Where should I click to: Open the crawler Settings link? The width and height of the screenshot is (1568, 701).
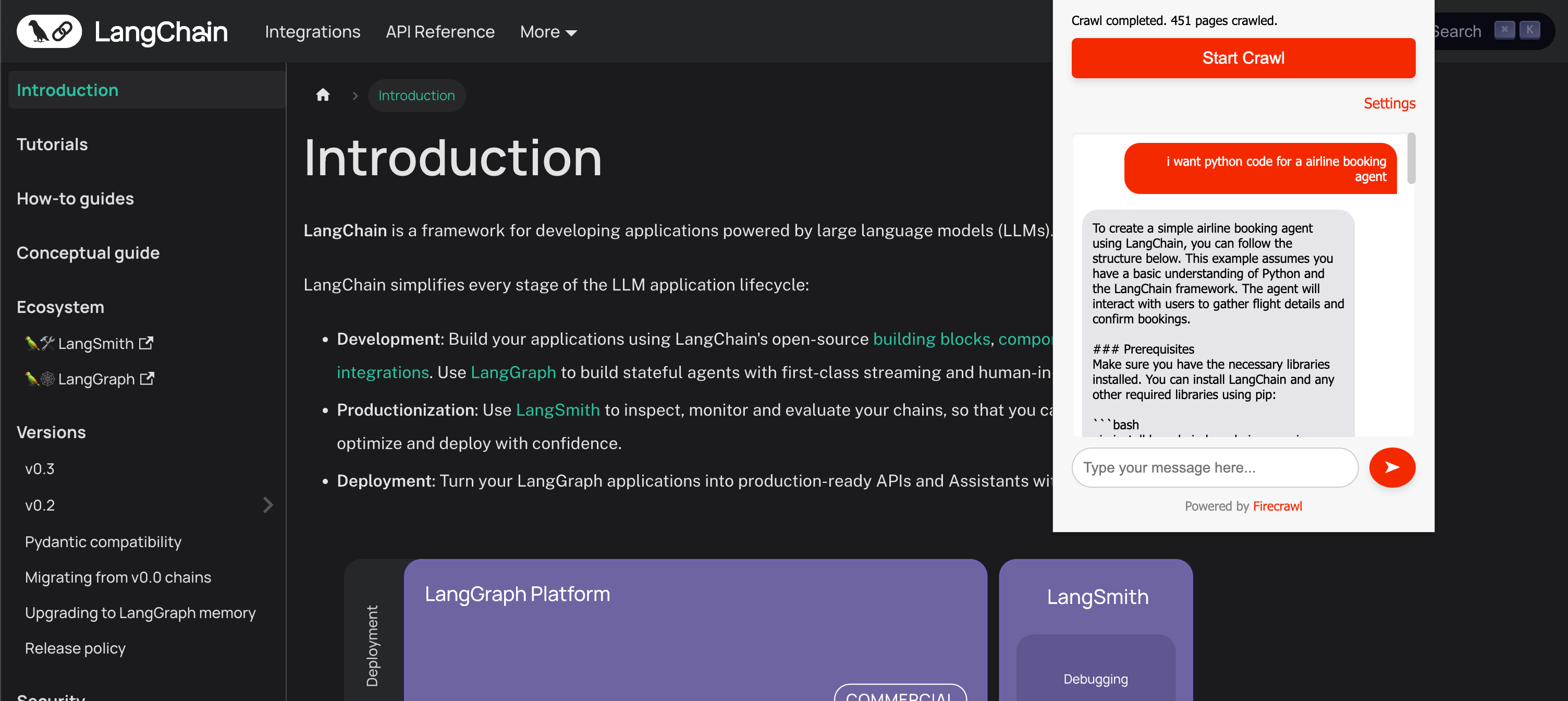click(x=1389, y=103)
